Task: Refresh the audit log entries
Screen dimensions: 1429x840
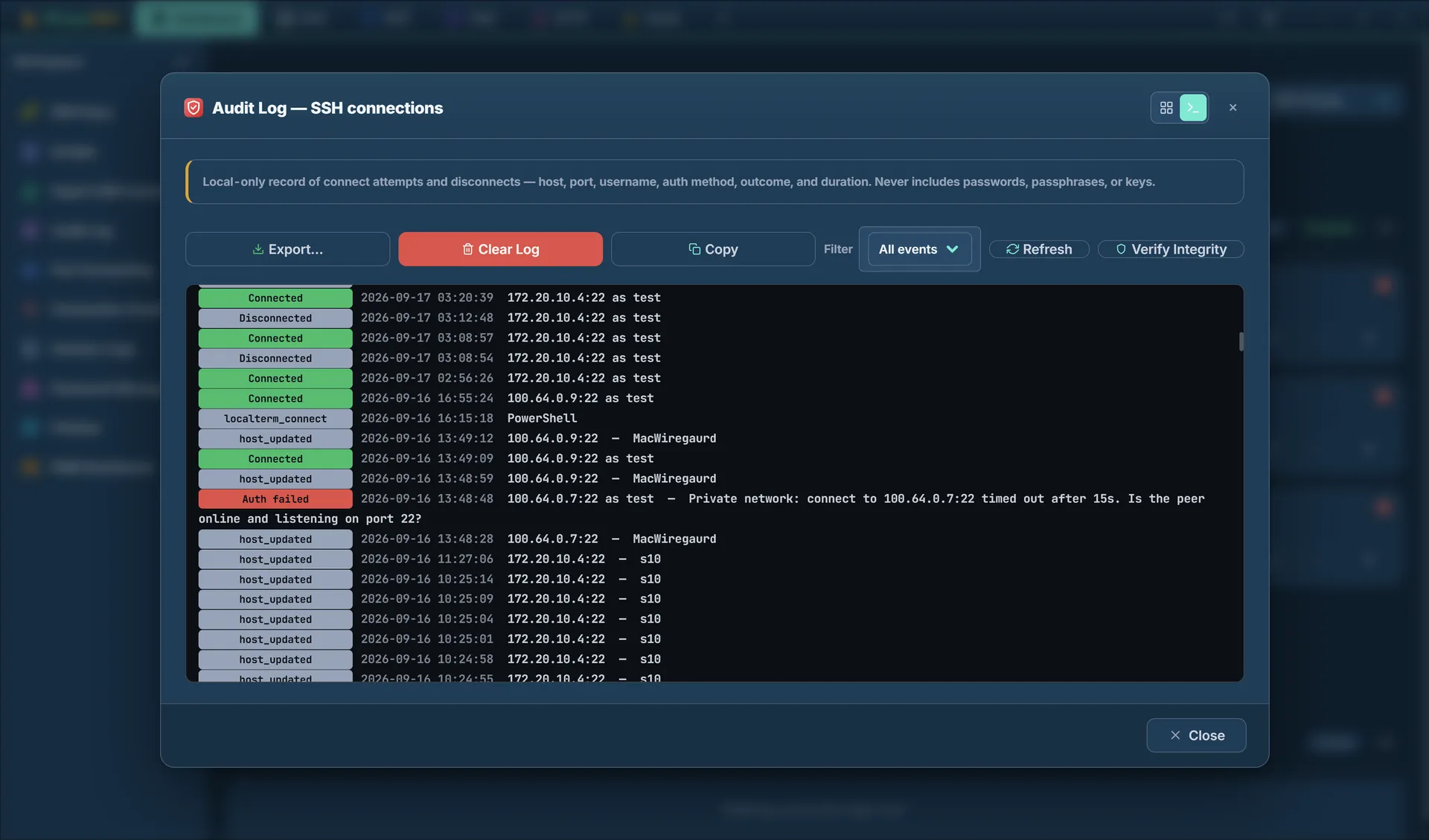Action: 1039,249
